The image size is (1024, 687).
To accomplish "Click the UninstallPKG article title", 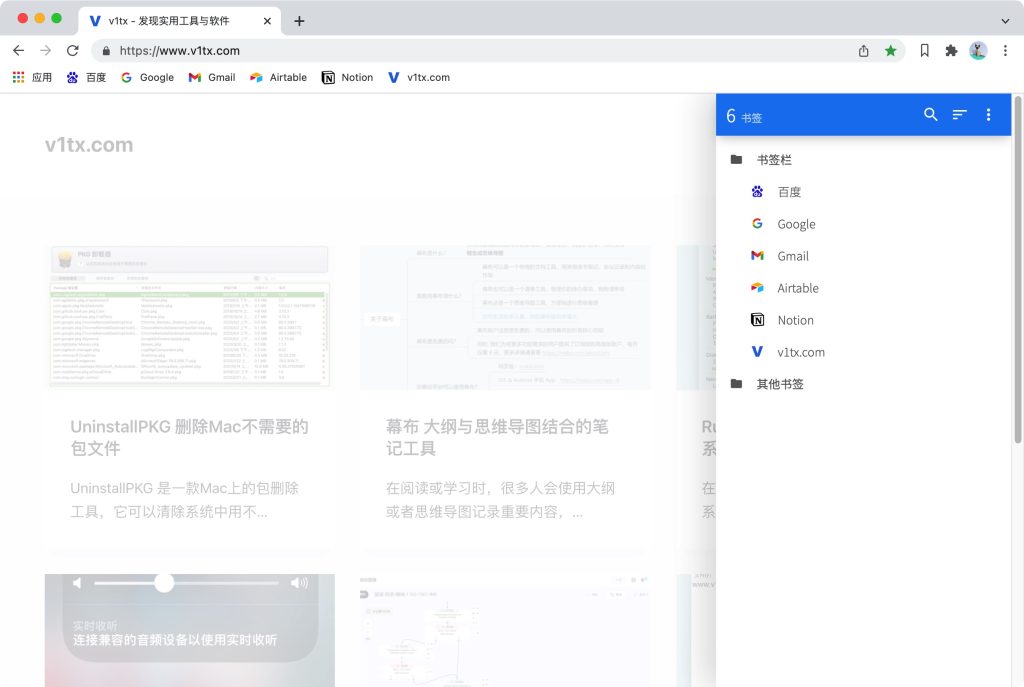I will tap(189, 438).
